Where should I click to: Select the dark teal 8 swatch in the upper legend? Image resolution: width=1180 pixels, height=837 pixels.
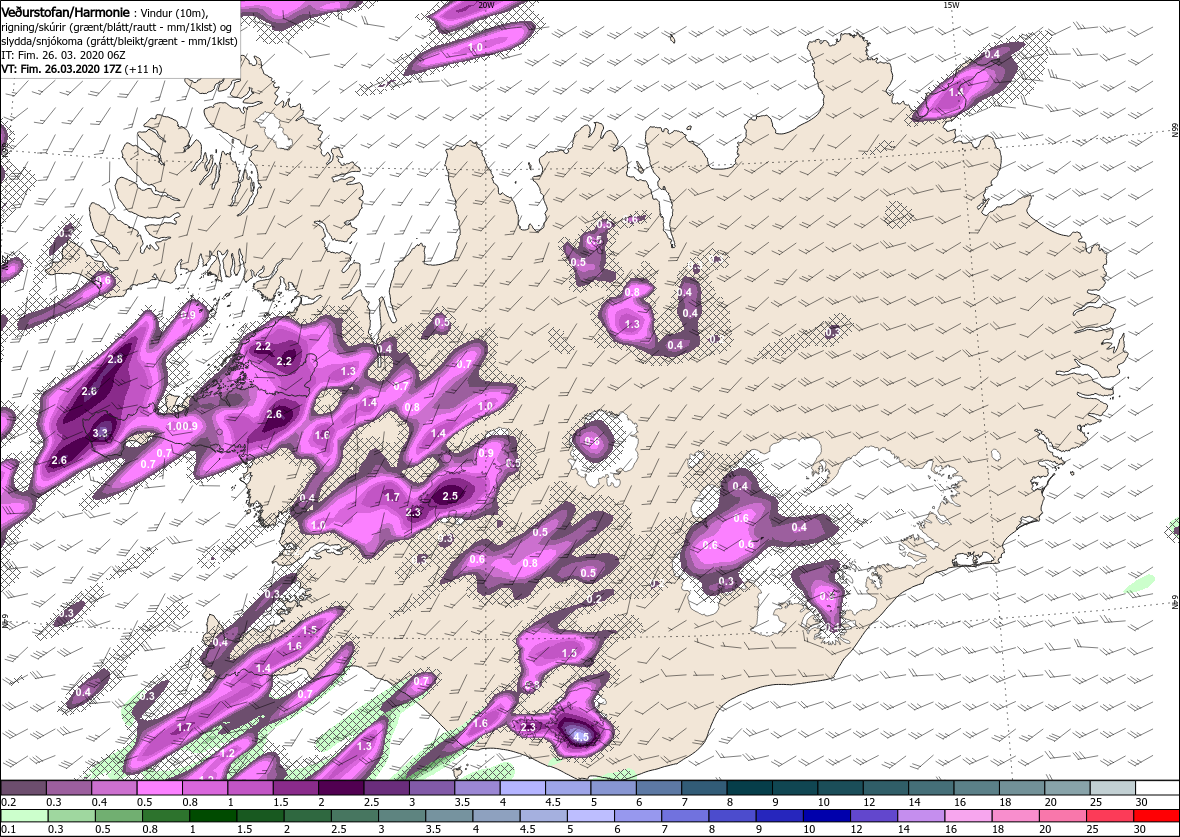[750, 787]
